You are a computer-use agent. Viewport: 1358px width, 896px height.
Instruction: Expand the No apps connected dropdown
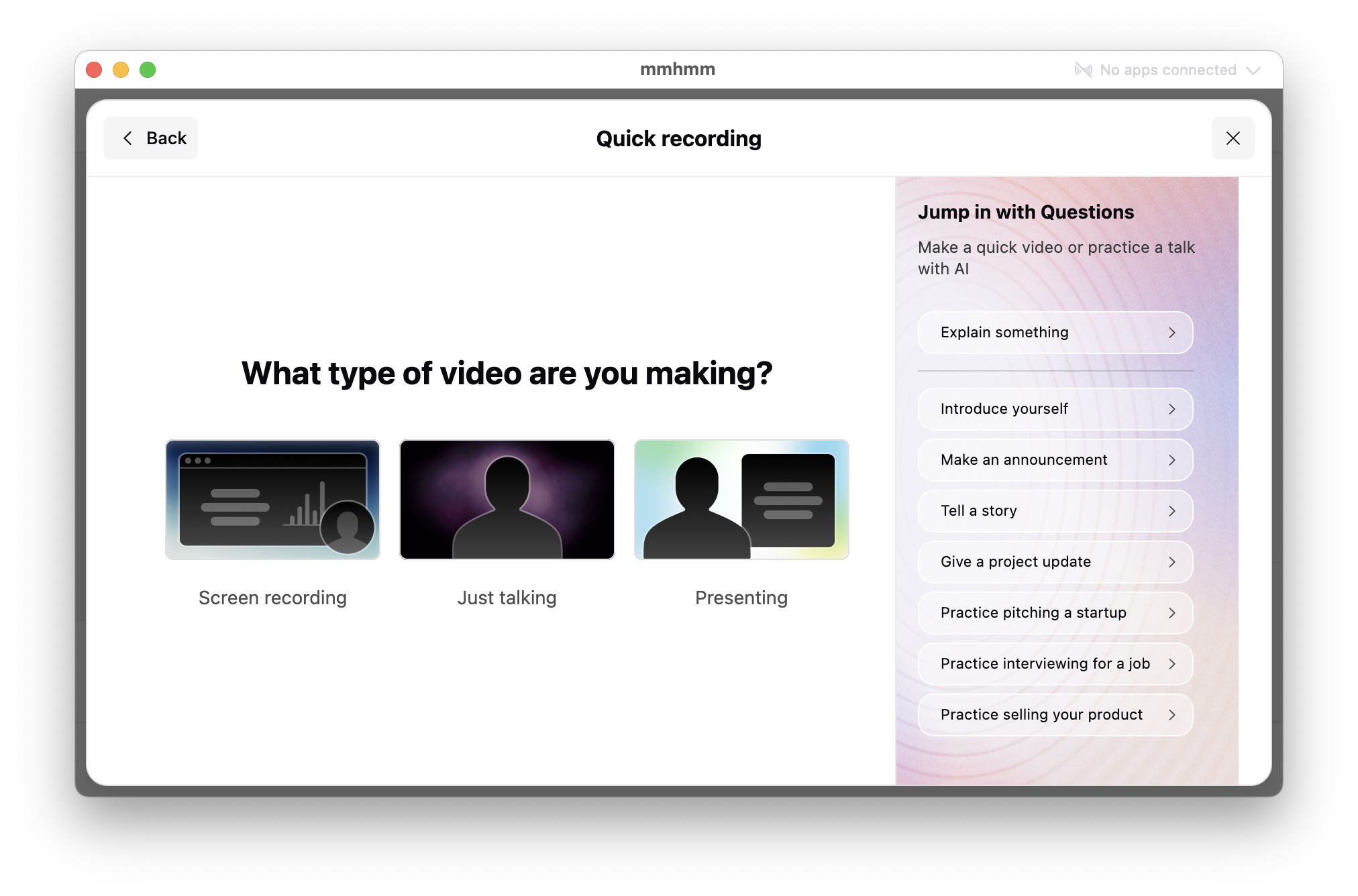point(1254,70)
